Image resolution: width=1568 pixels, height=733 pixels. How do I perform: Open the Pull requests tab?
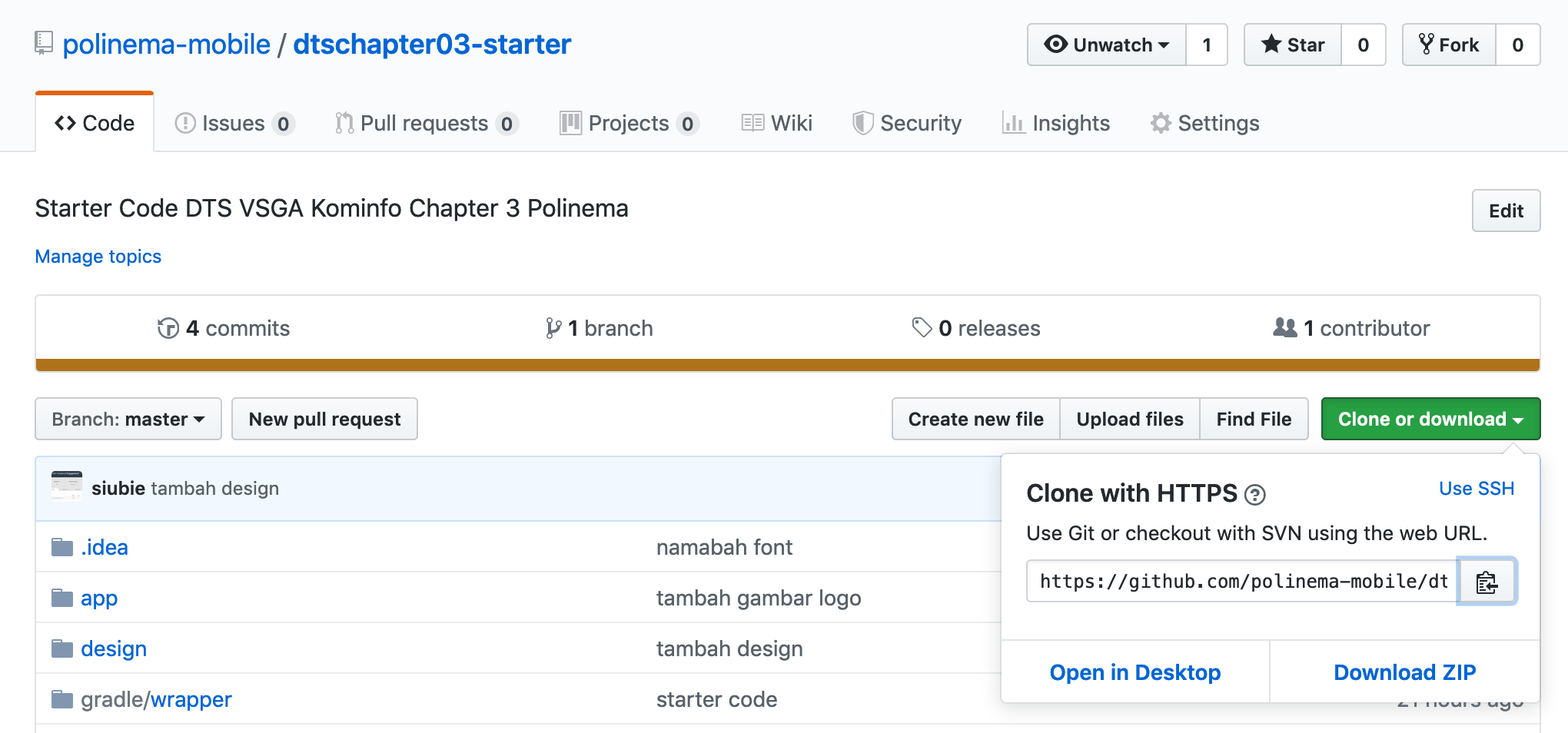click(x=427, y=123)
